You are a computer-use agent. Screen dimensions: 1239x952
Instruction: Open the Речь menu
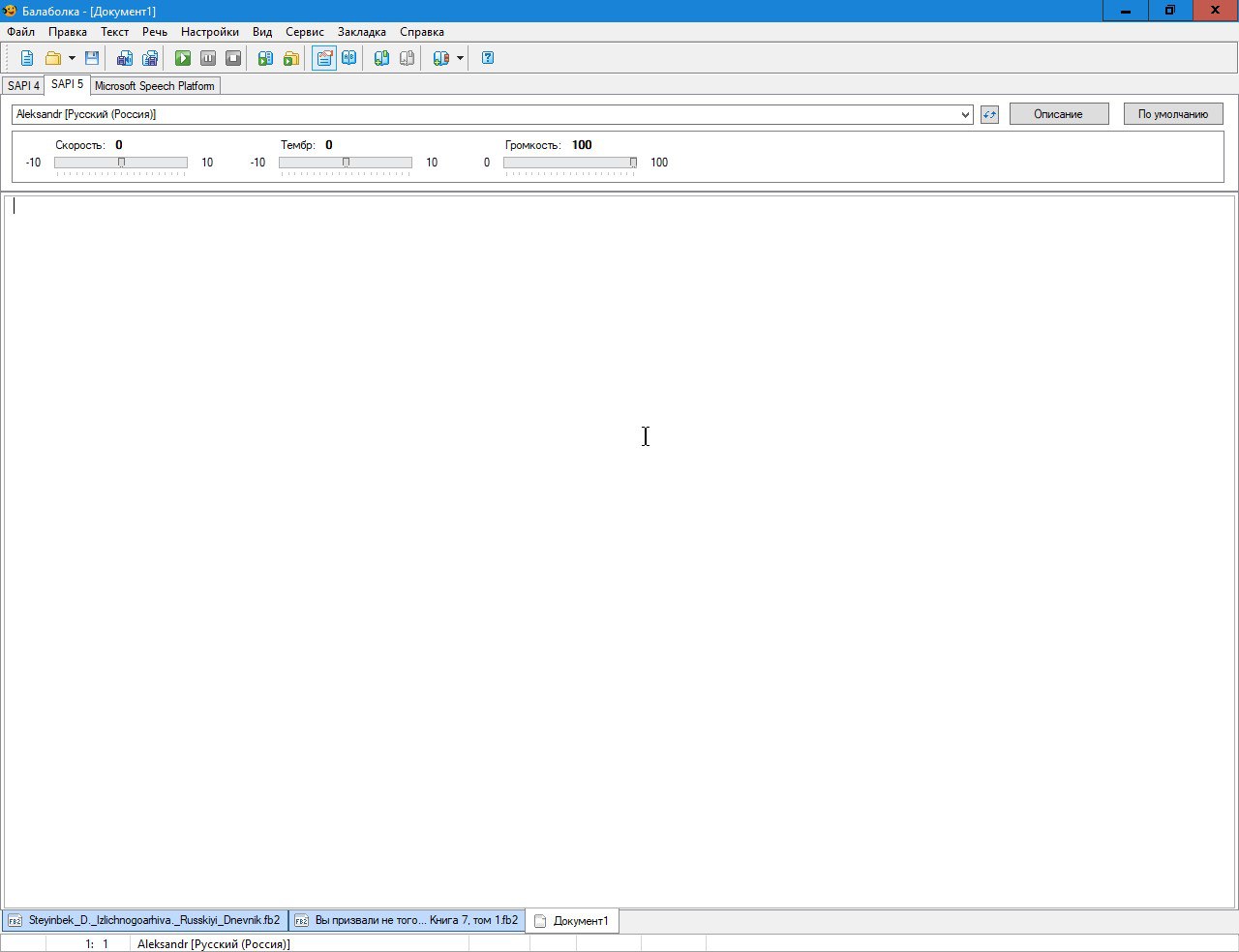click(155, 32)
